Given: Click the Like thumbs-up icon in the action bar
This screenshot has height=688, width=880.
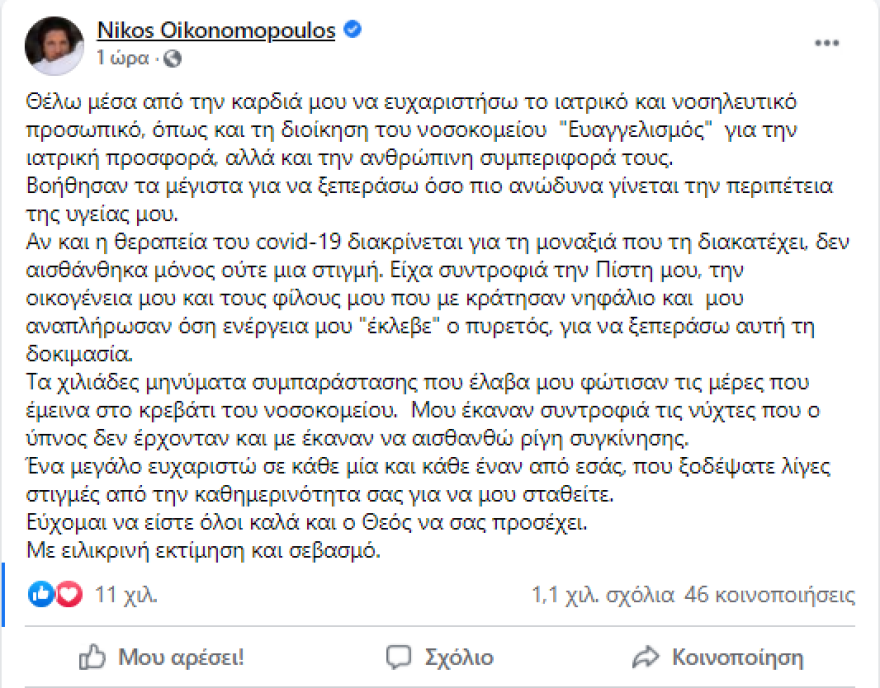Looking at the screenshot, I should pyautogui.click(x=91, y=657).
